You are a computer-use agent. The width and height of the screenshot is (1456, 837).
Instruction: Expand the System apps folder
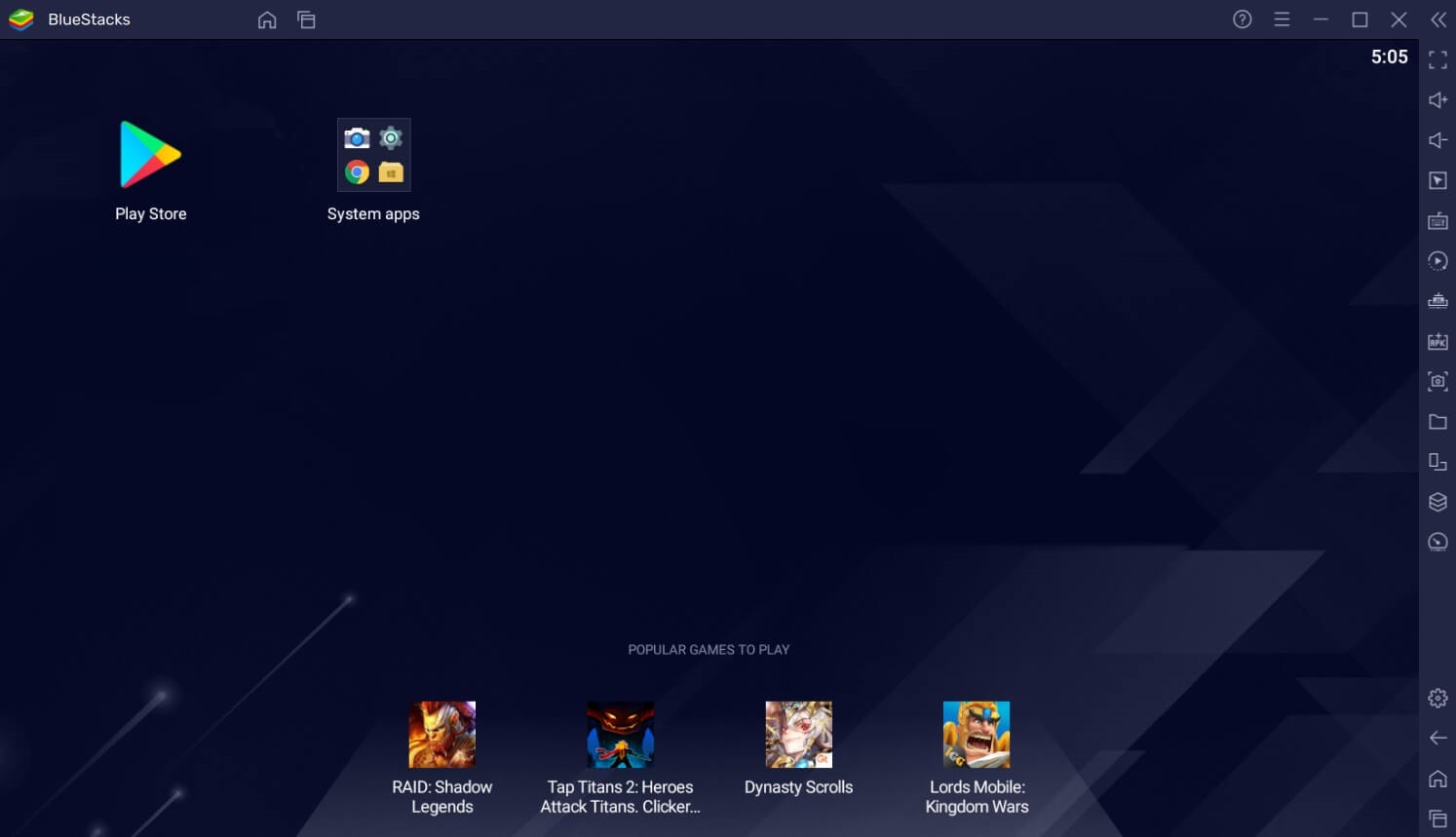[373, 154]
